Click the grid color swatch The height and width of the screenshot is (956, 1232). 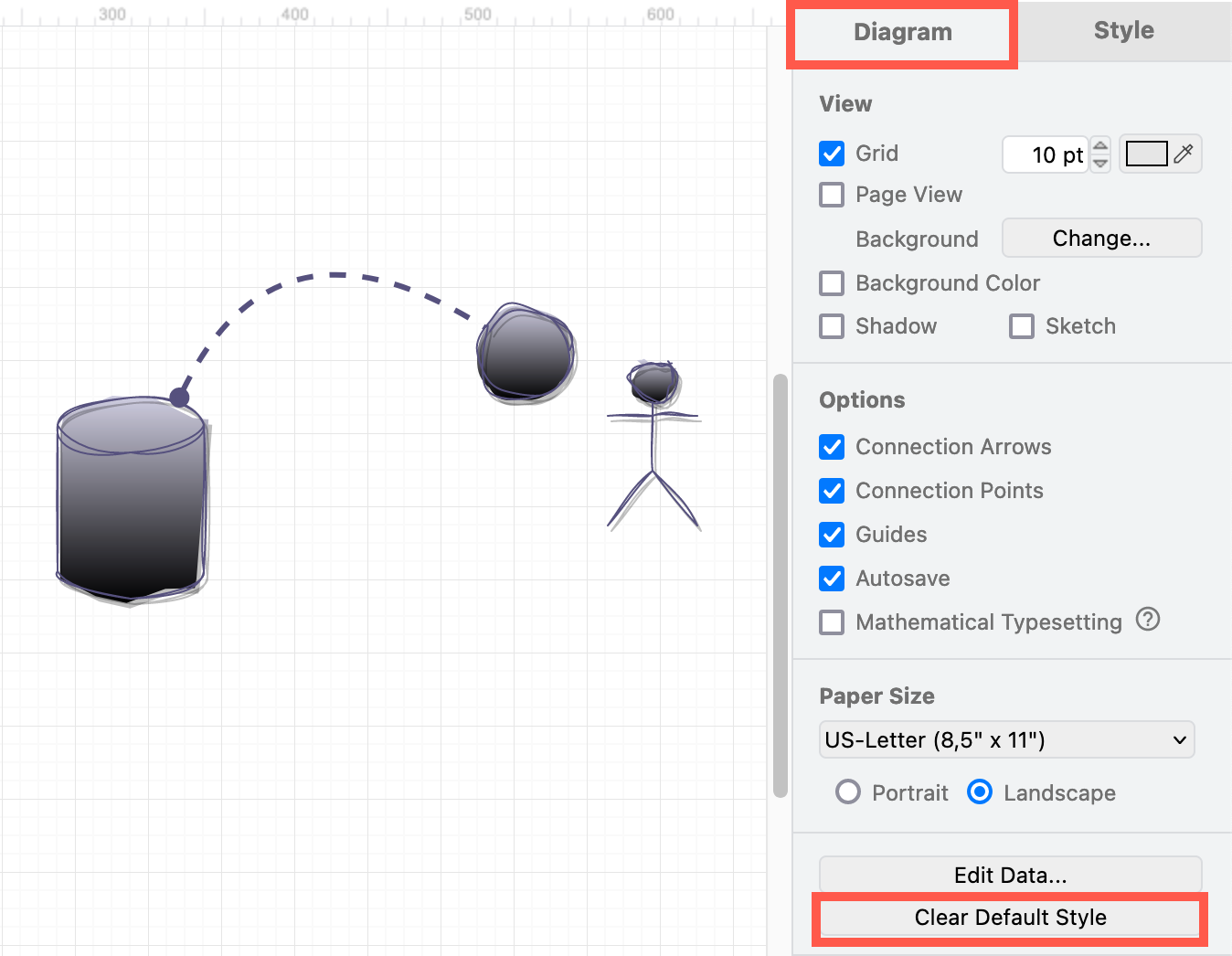[x=1148, y=154]
